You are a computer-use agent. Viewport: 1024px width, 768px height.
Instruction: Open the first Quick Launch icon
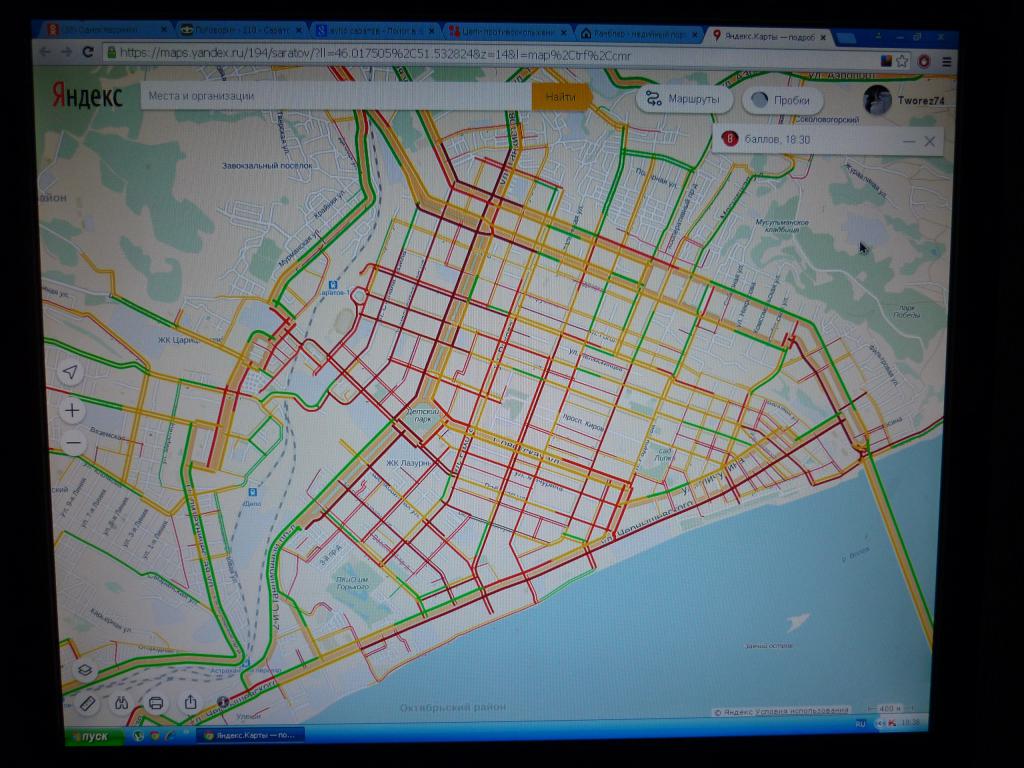point(138,735)
